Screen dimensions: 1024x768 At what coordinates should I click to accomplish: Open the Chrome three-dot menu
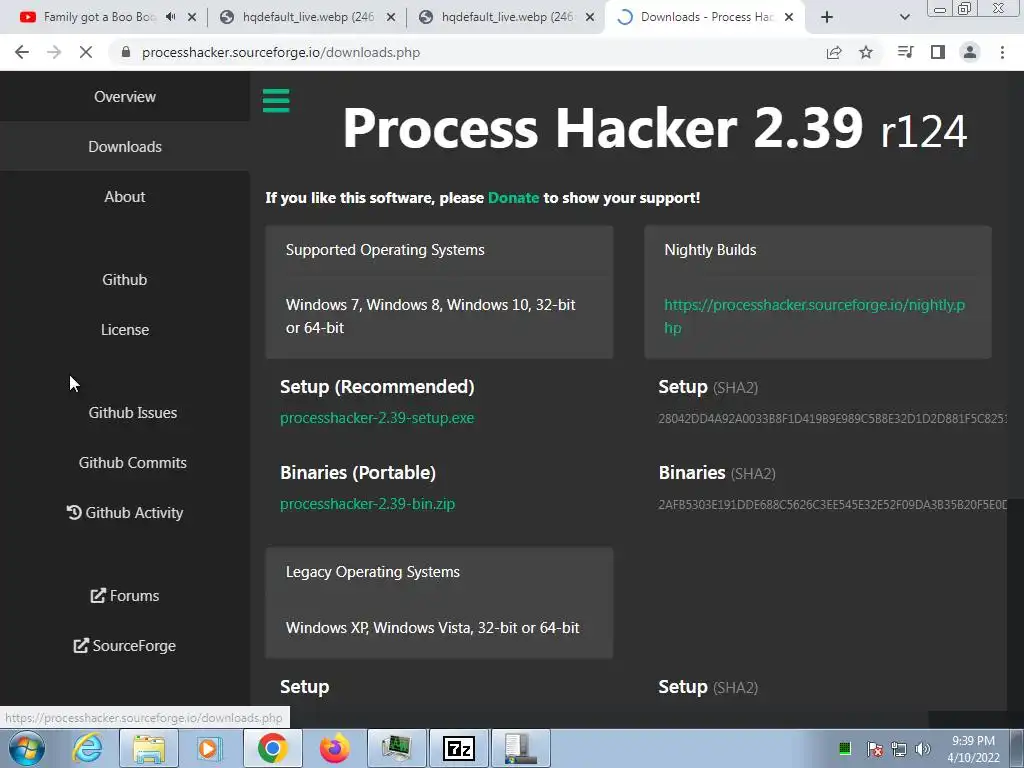[1002, 52]
